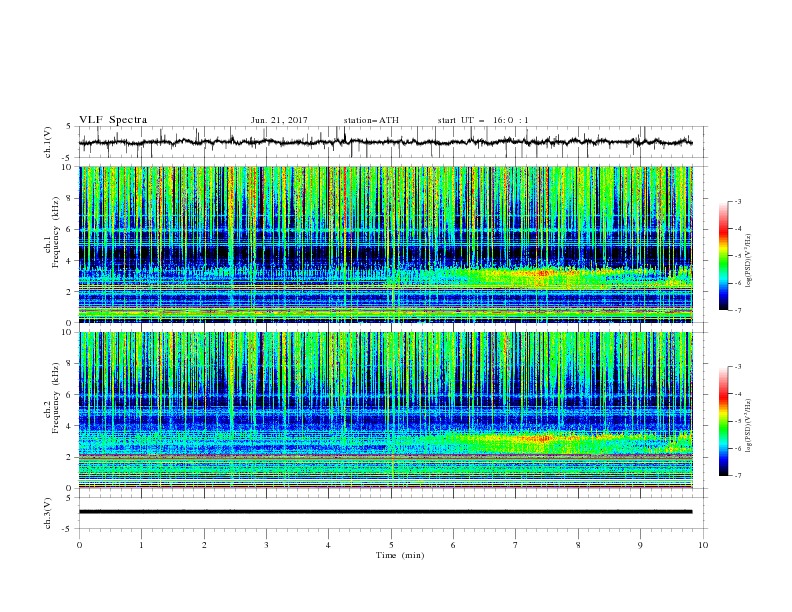Click time axis tick label "8"

coord(578,545)
